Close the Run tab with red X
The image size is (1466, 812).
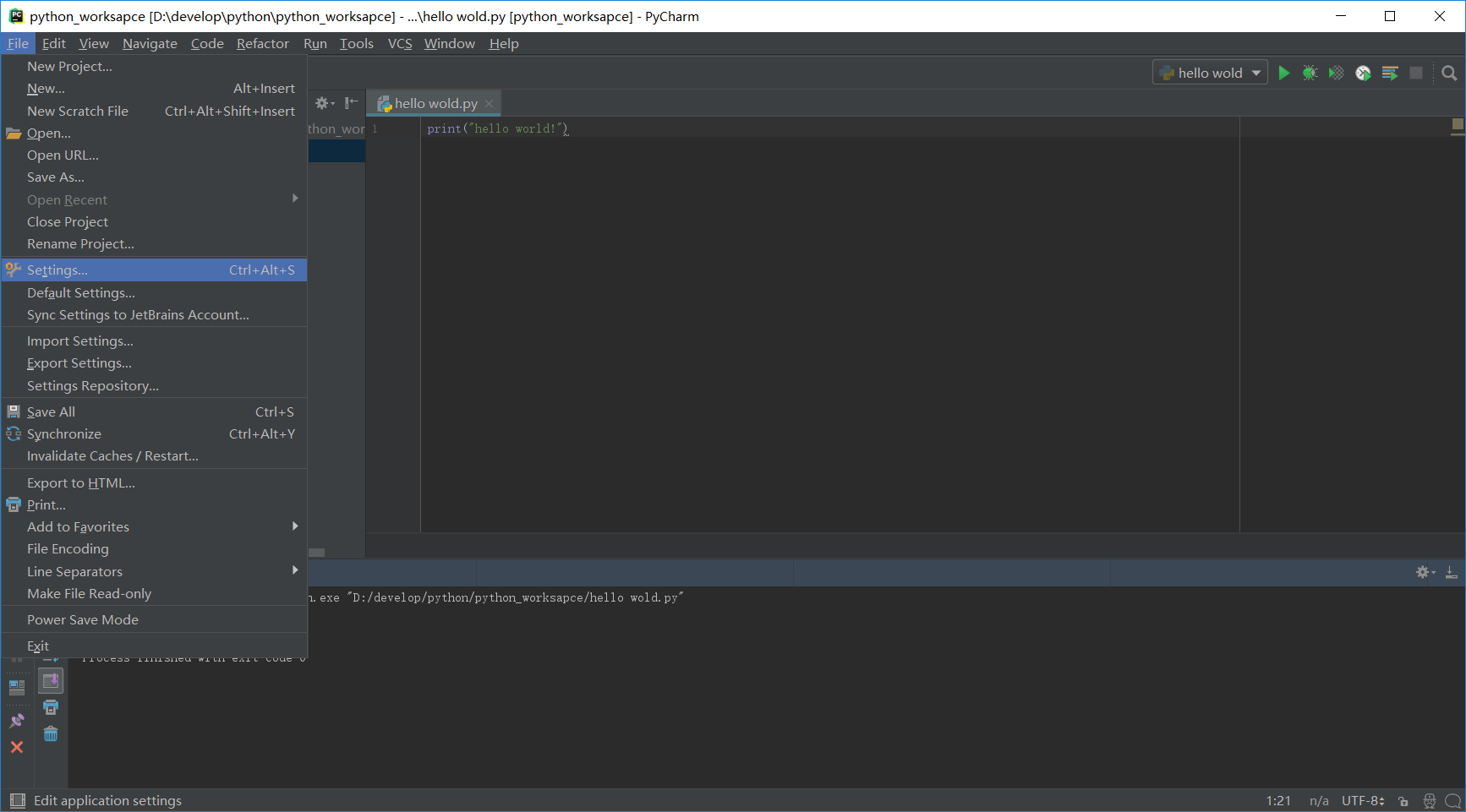pos(17,747)
